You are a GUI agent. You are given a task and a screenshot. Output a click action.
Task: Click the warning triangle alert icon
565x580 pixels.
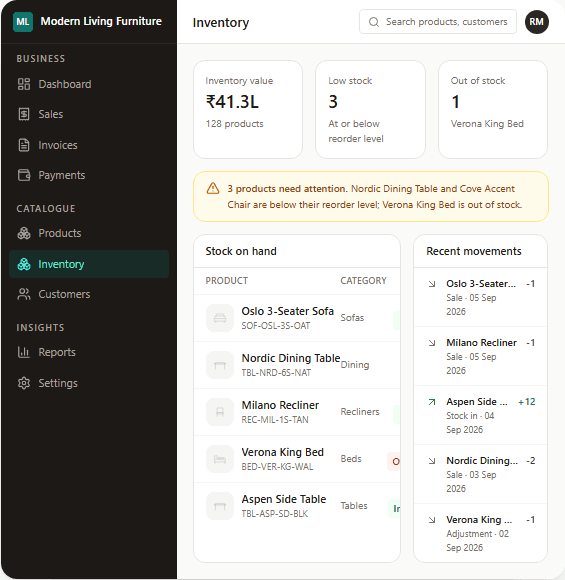point(213,188)
